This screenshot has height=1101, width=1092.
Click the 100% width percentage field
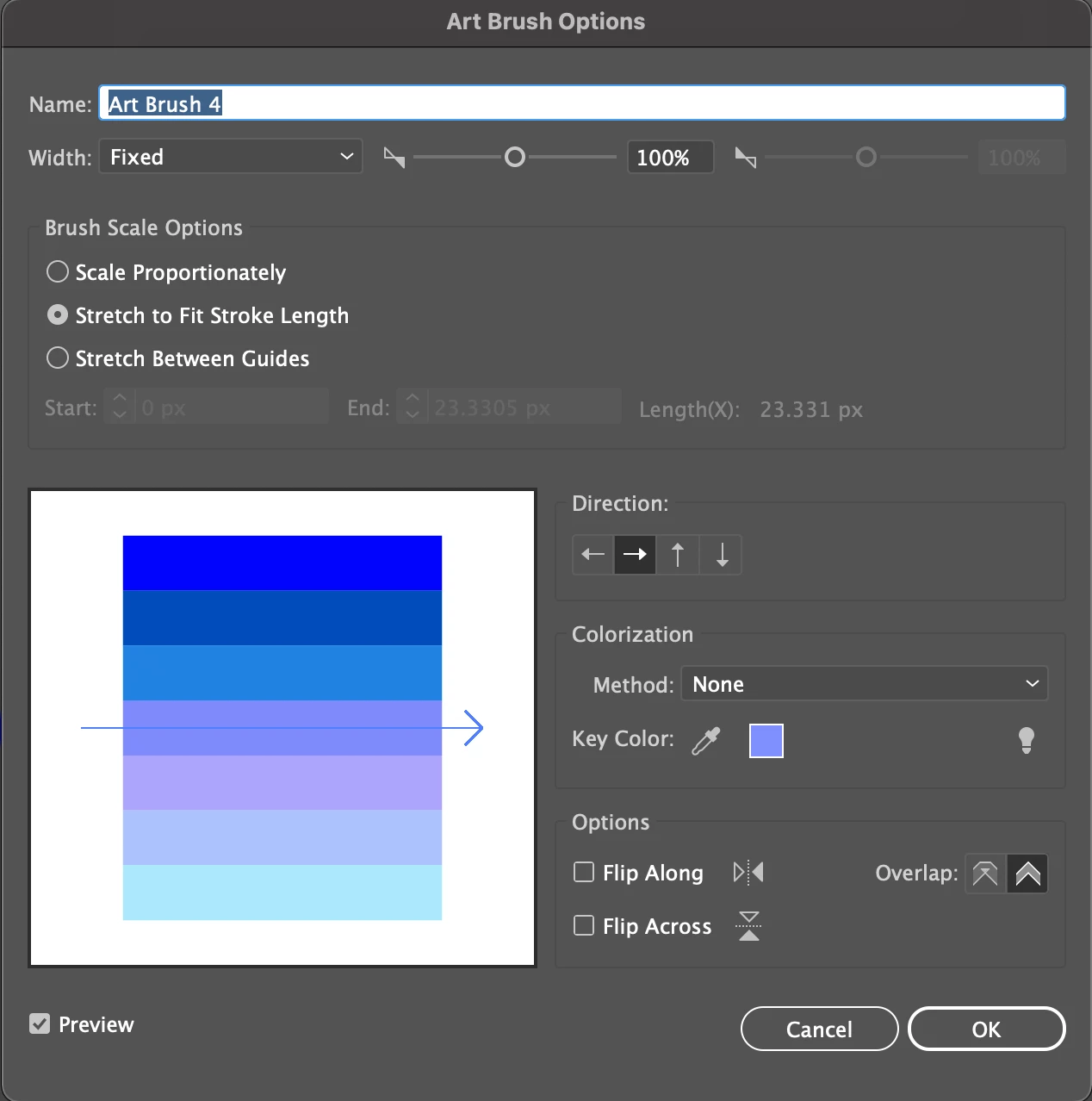pyautogui.click(x=670, y=158)
